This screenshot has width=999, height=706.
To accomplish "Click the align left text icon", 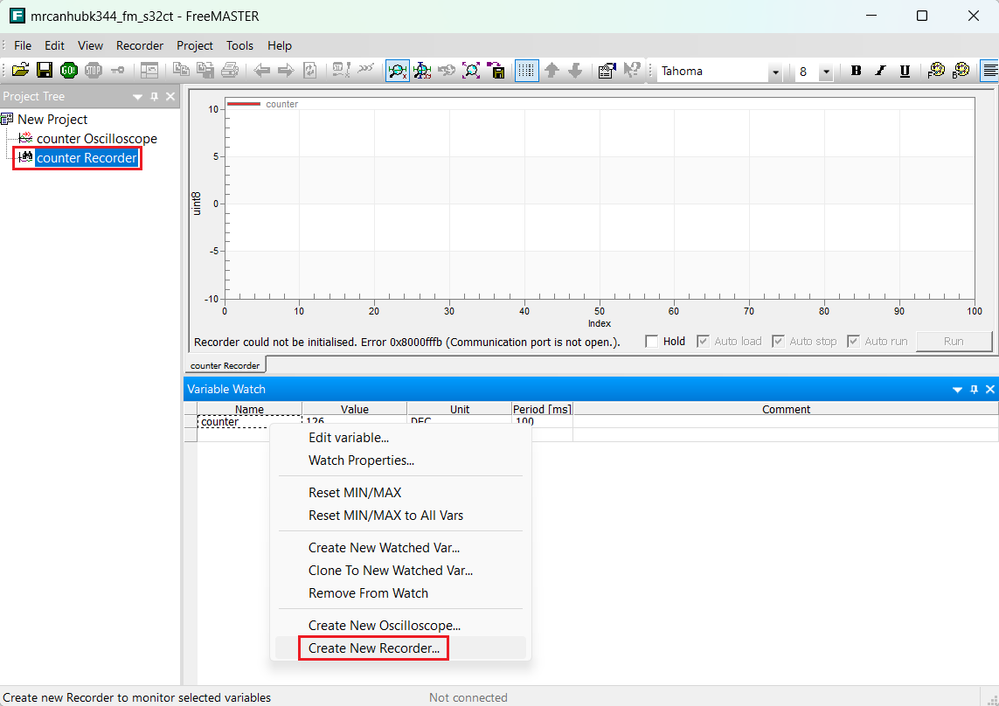I will (x=989, y=70).
